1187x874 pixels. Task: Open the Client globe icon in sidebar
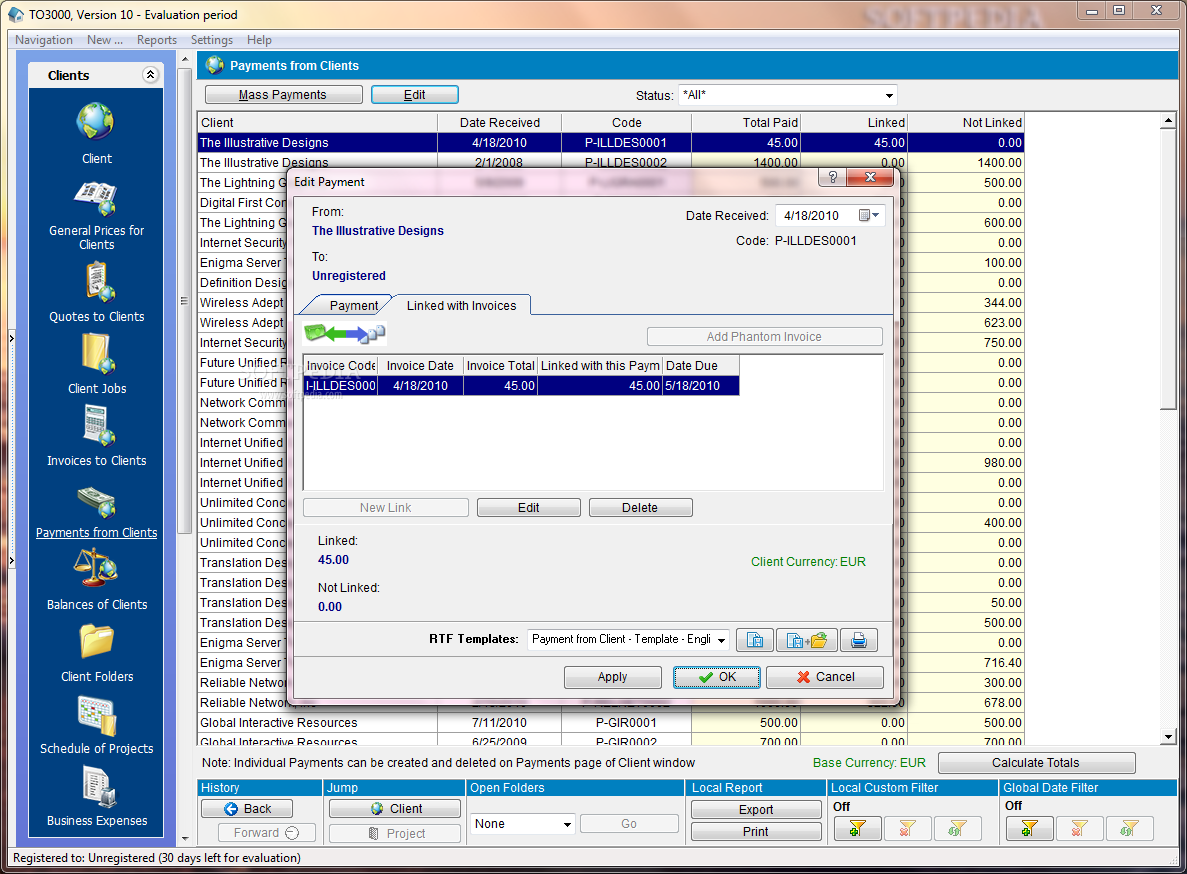(x=95, y=121)
